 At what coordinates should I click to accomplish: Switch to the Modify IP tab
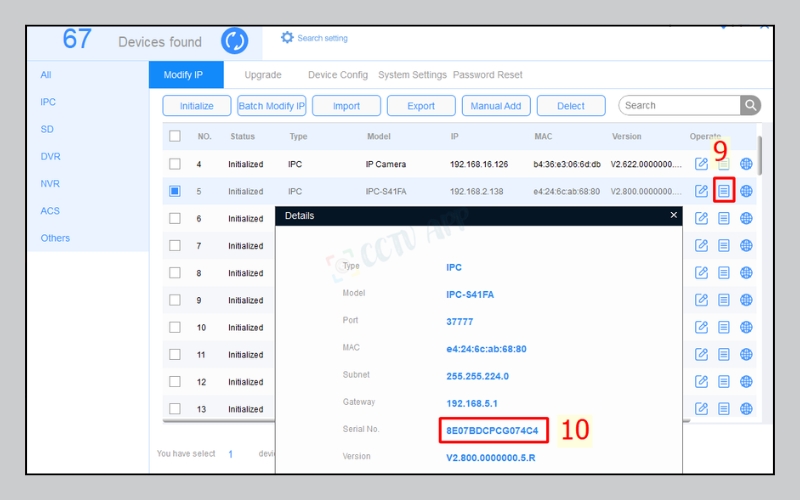point(186,75)
